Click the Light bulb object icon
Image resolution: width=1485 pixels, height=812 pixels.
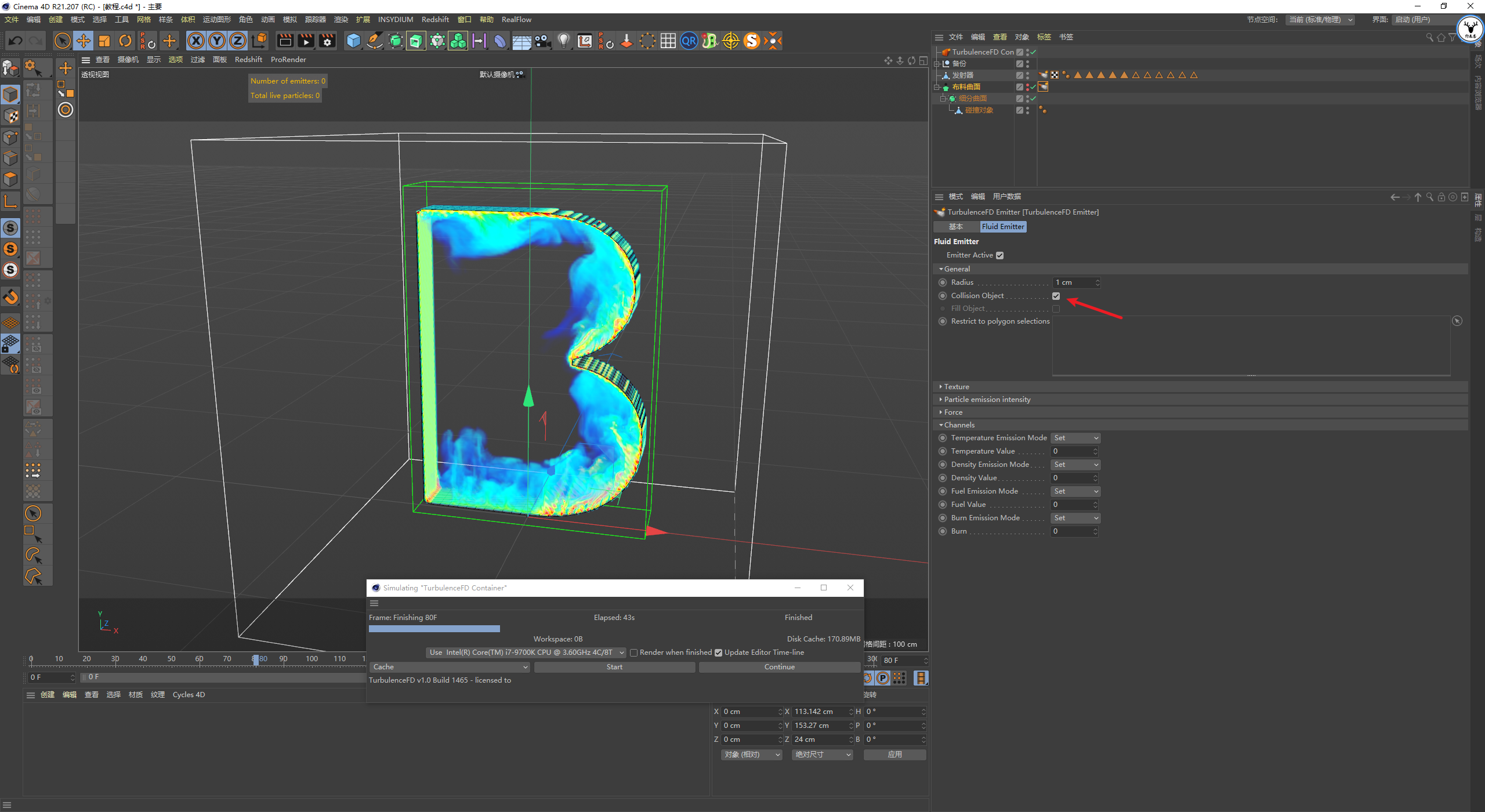tap(564, 41)
